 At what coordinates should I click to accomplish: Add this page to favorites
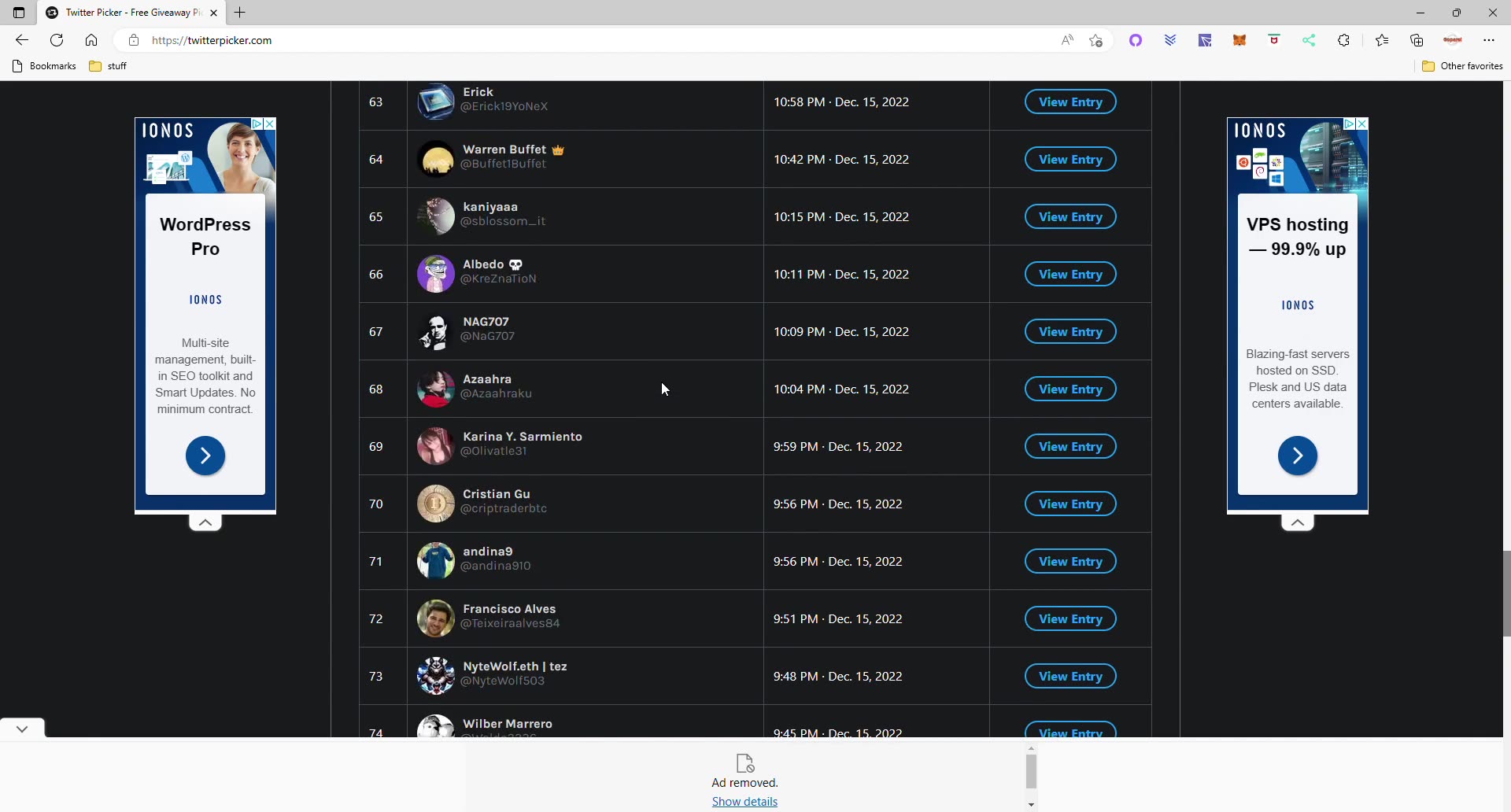click(x=1095, y=40)
